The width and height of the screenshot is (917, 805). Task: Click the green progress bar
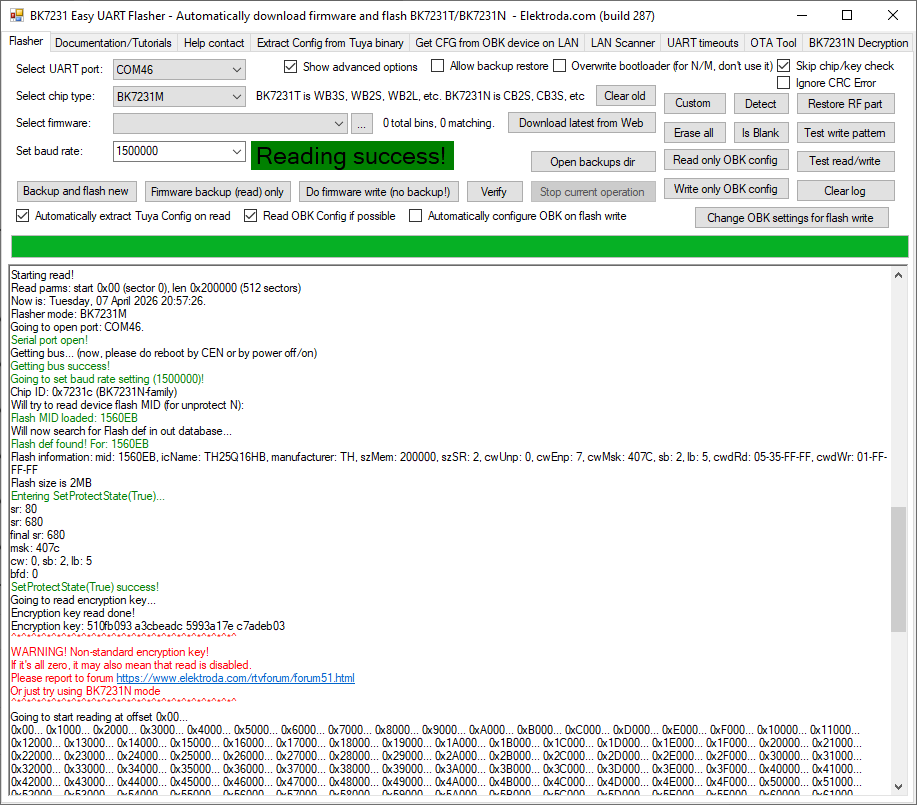460,246
